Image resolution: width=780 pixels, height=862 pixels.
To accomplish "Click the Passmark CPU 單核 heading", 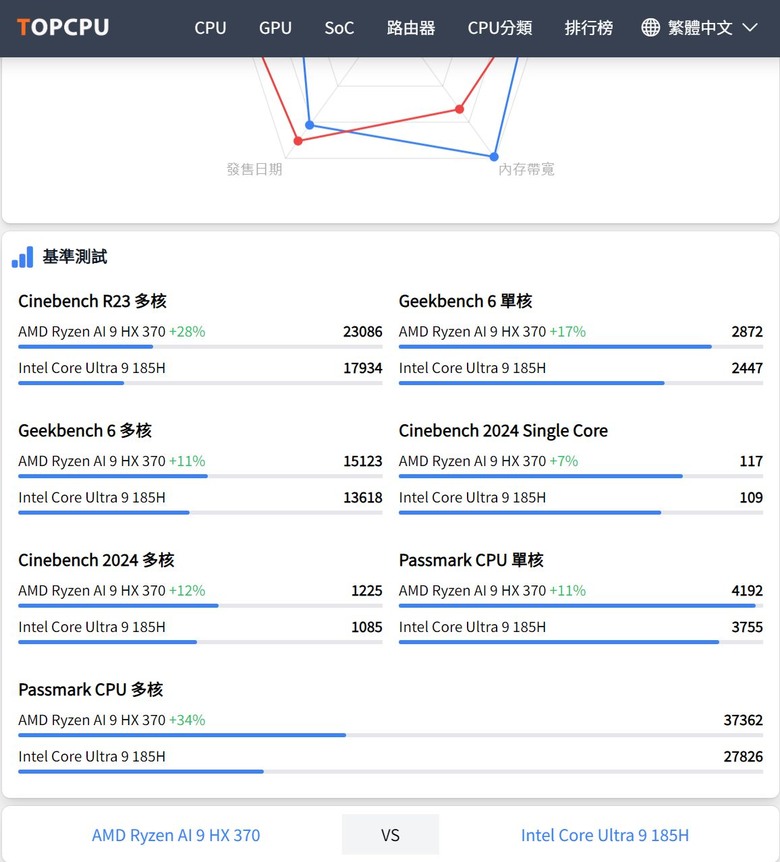I will pos(471,560).
